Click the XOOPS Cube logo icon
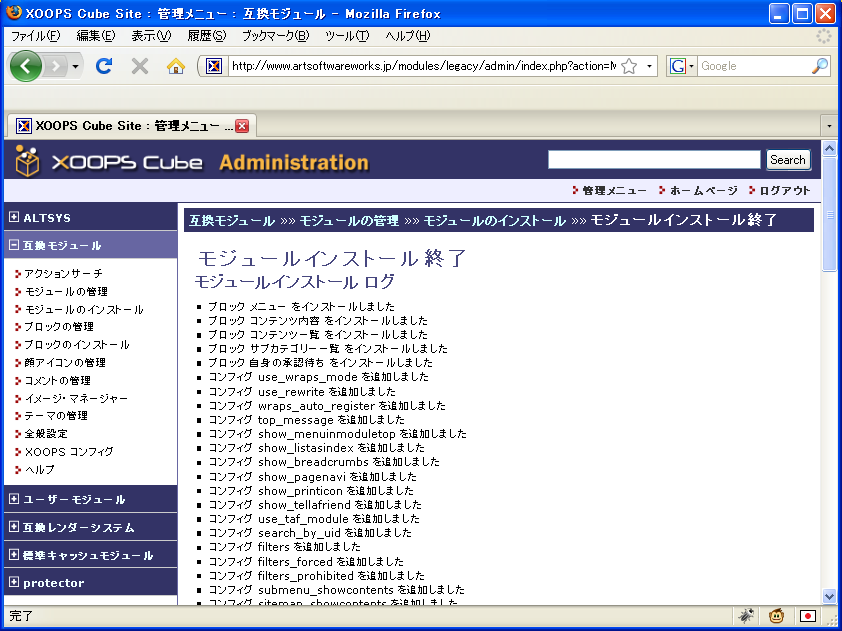 27,161
